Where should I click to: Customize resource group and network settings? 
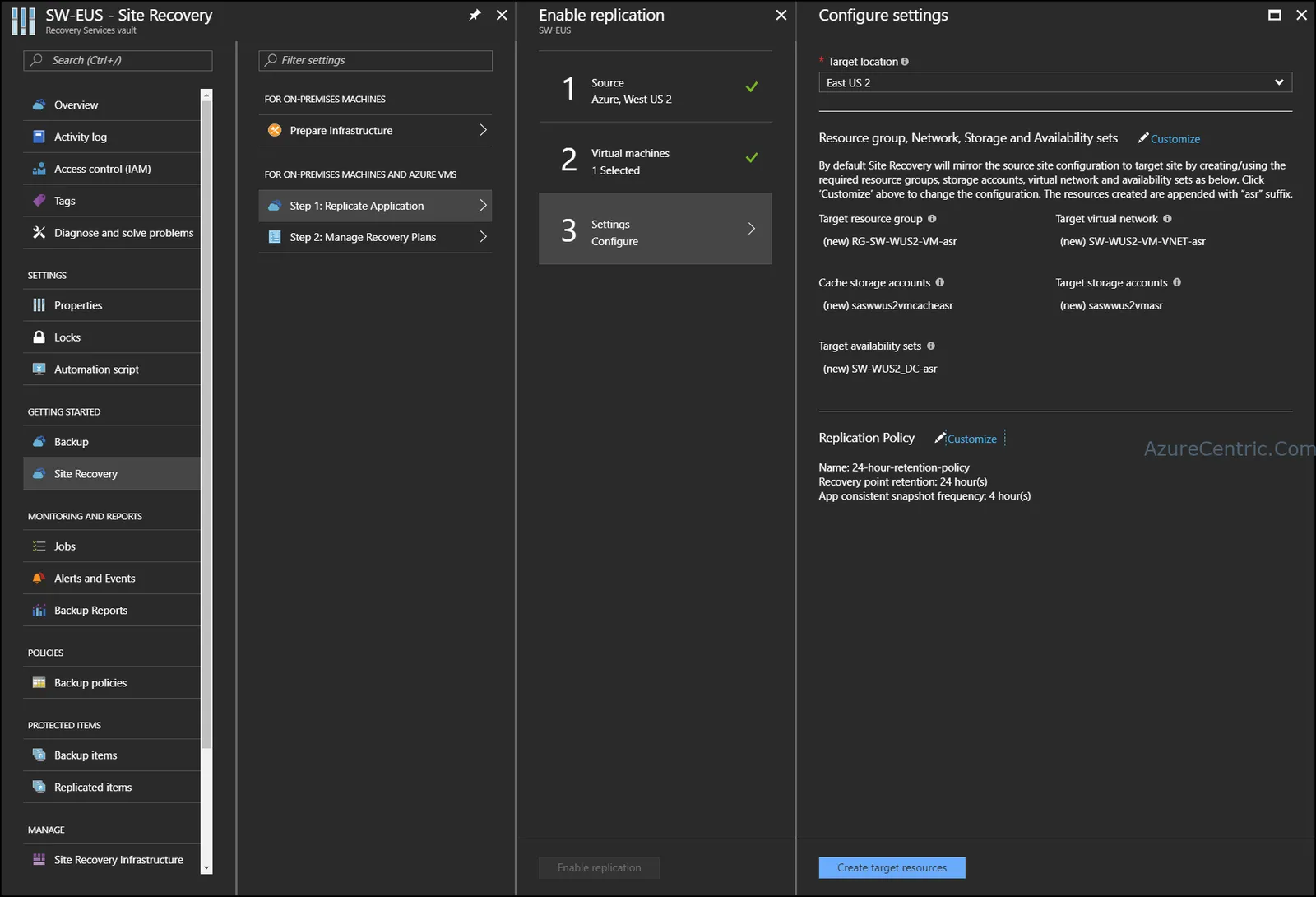[1169, 138]
